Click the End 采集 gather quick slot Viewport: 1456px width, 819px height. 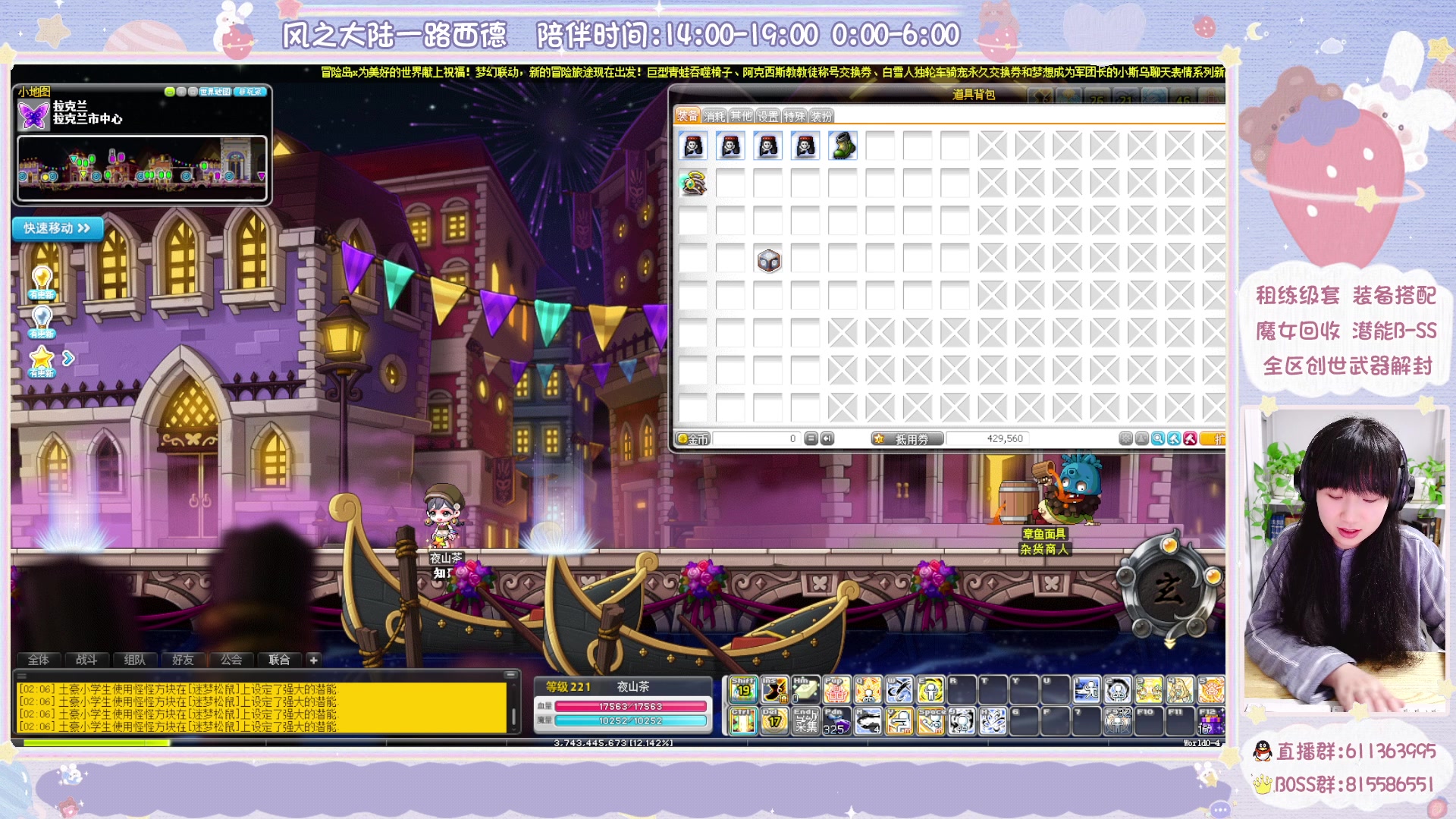pos(805,720)
